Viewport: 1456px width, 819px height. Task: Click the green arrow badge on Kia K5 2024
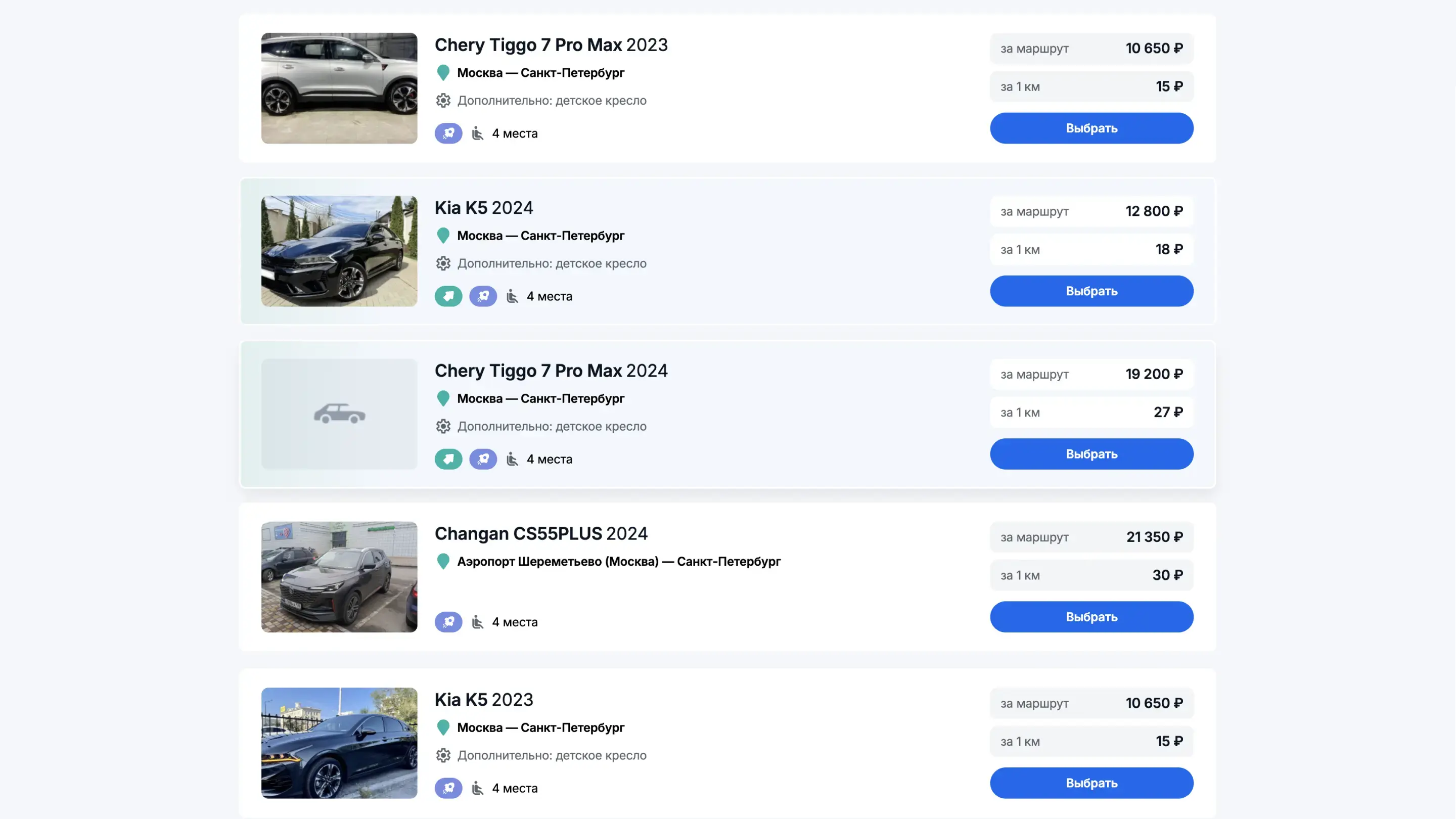(x=448, y=296)
